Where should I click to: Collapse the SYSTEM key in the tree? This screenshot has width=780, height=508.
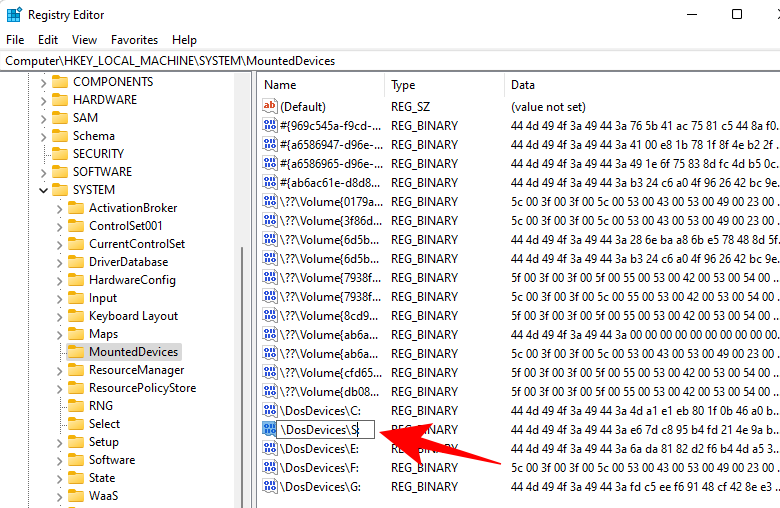[x=43, y=190]
